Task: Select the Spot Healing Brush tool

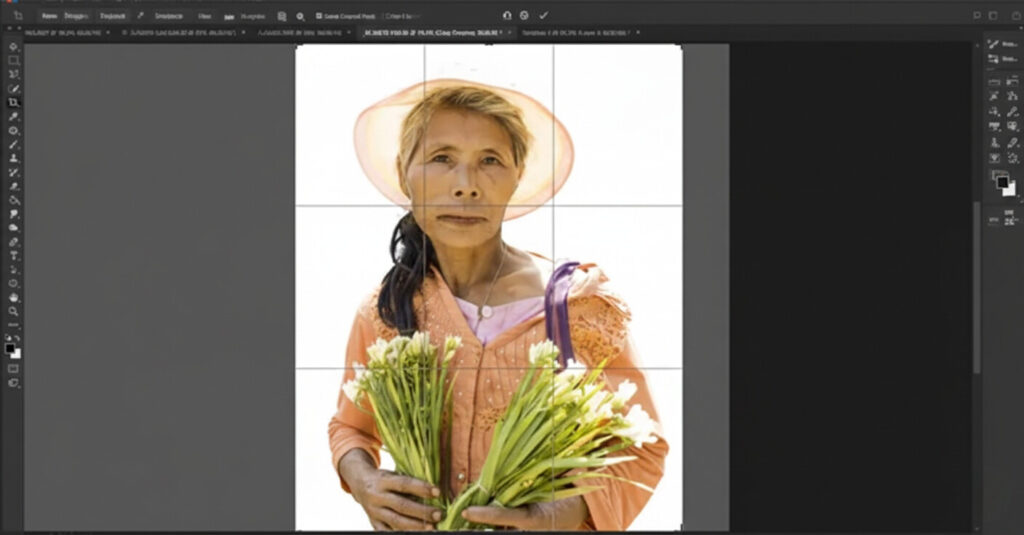Action: click(x=13, y=131)
